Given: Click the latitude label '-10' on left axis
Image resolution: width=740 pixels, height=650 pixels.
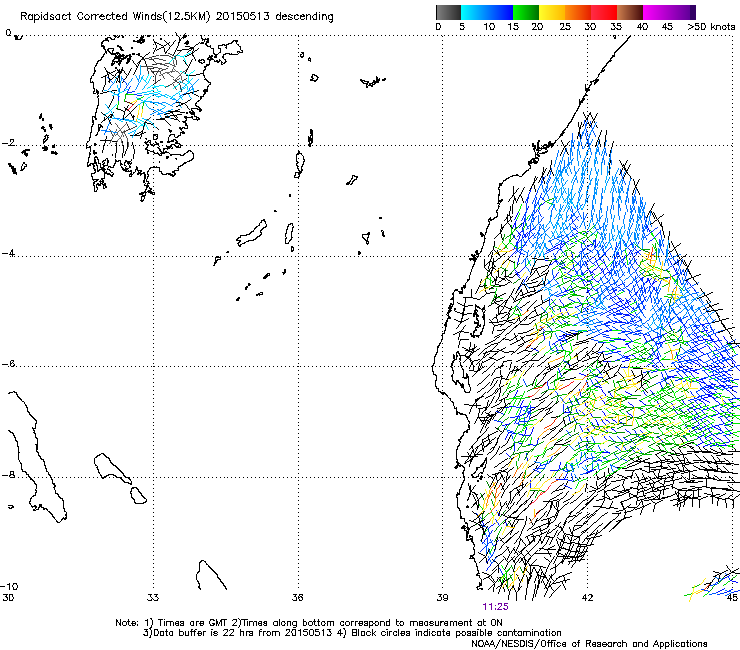Looking at the screenshot, I should tap(9, 586).
